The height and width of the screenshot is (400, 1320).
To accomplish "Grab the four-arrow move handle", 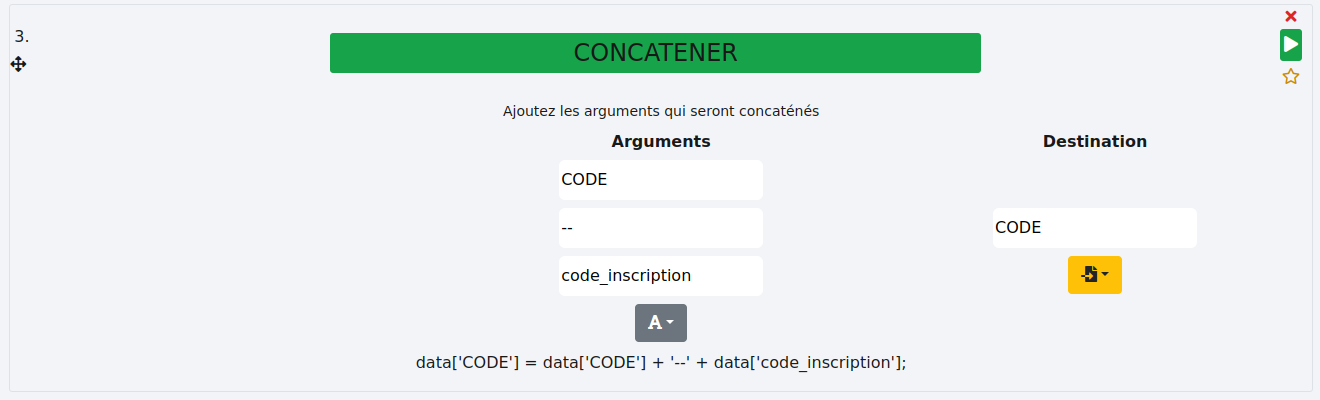I will [18, 64].
